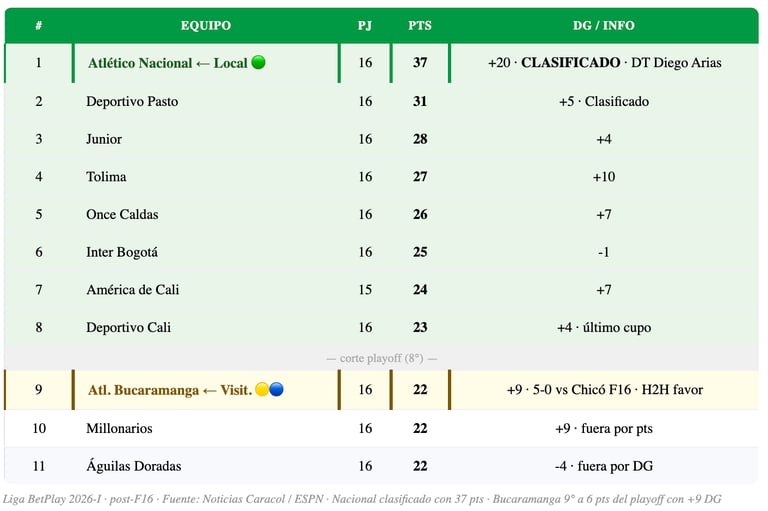768x511 pixels.
Task: Click the Tolima team name
Action: pyautogui.click(x=106, y=177)
